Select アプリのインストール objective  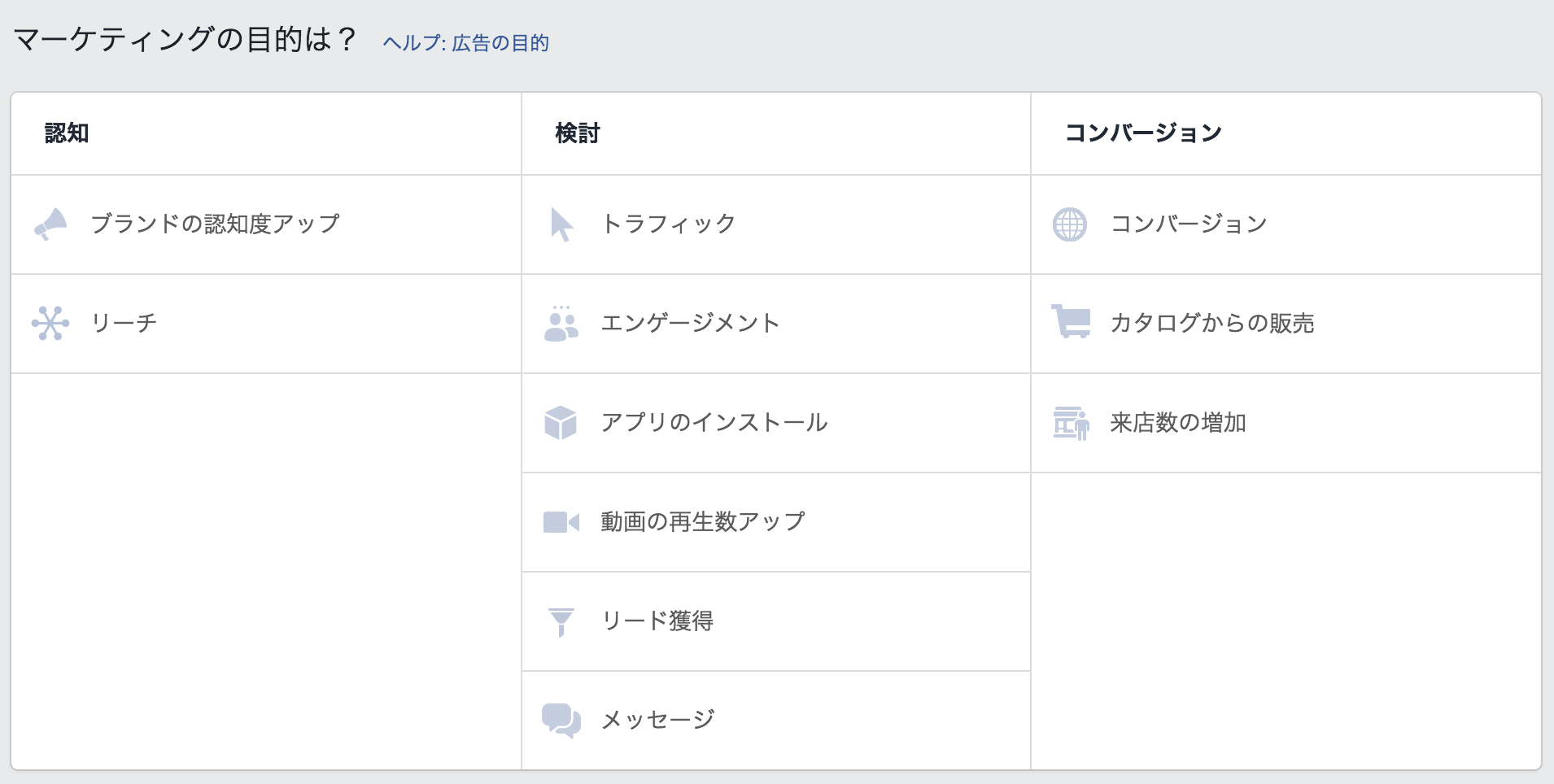coord(714,422)
